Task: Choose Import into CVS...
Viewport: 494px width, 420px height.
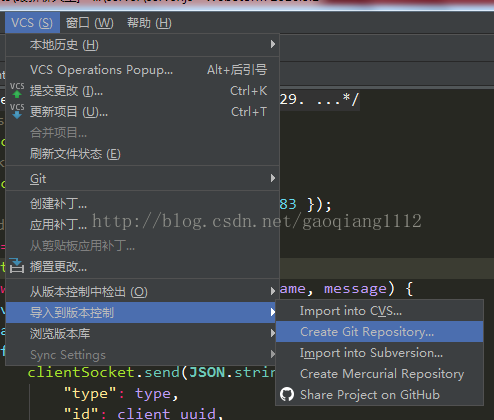Action: click(x=379, y=311)
